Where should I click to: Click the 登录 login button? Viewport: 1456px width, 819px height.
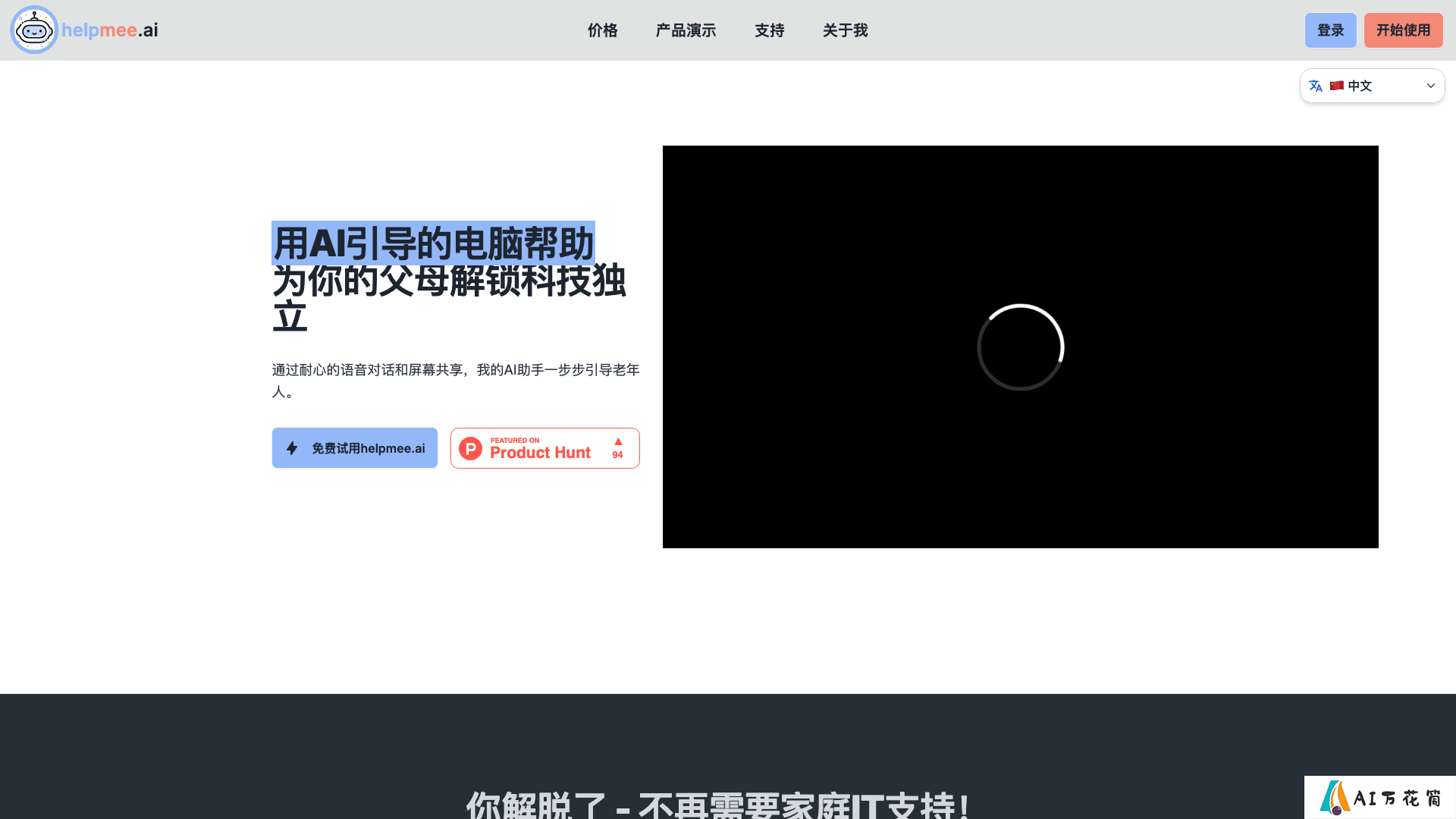(x=1331, y=30)
